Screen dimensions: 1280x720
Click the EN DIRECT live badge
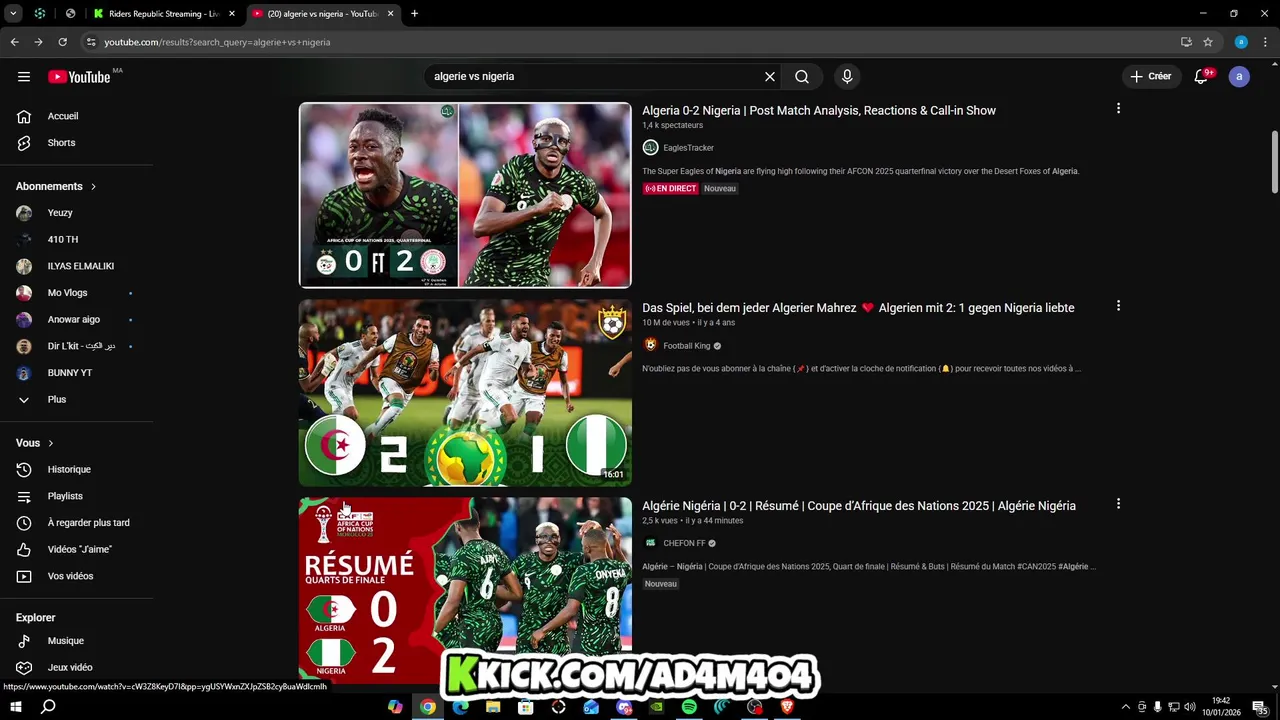pyautogui.click(x=670, y=189)
